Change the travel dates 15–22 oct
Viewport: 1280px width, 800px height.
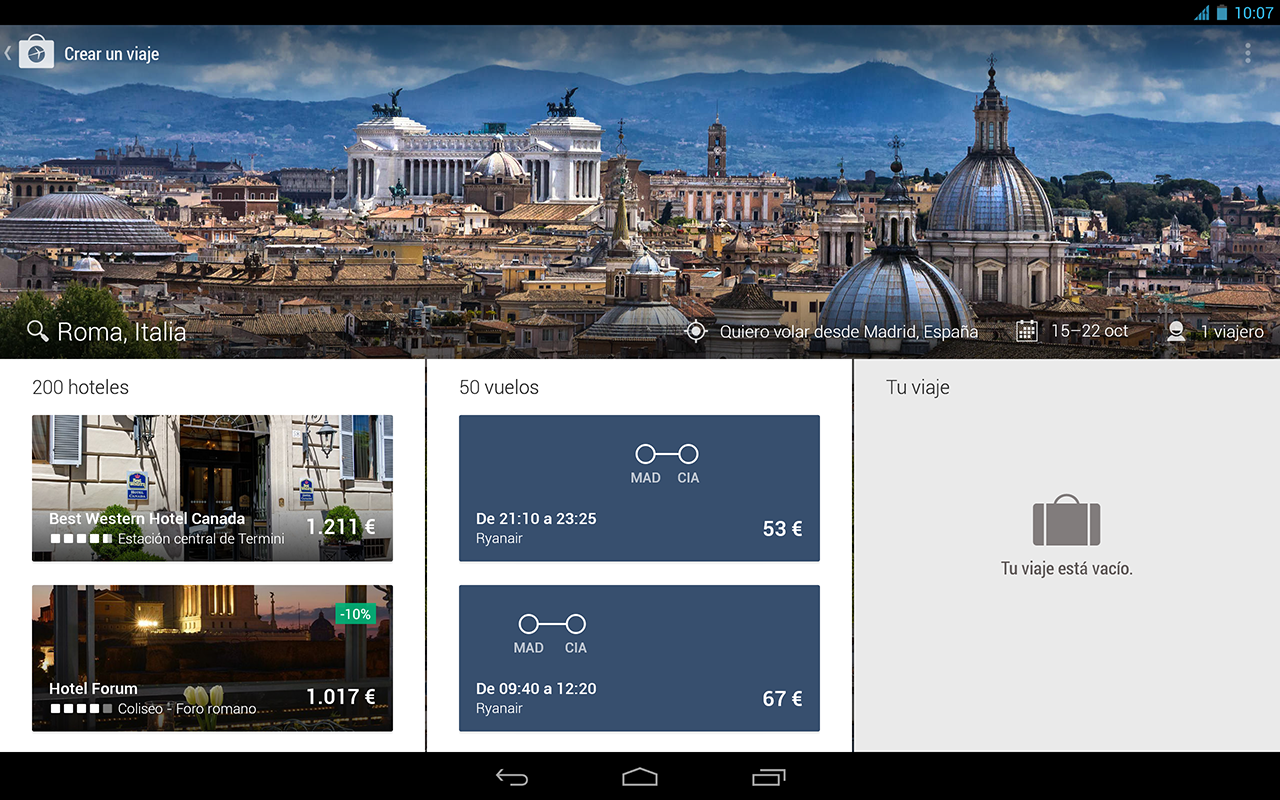click(x=1089, y=331)
